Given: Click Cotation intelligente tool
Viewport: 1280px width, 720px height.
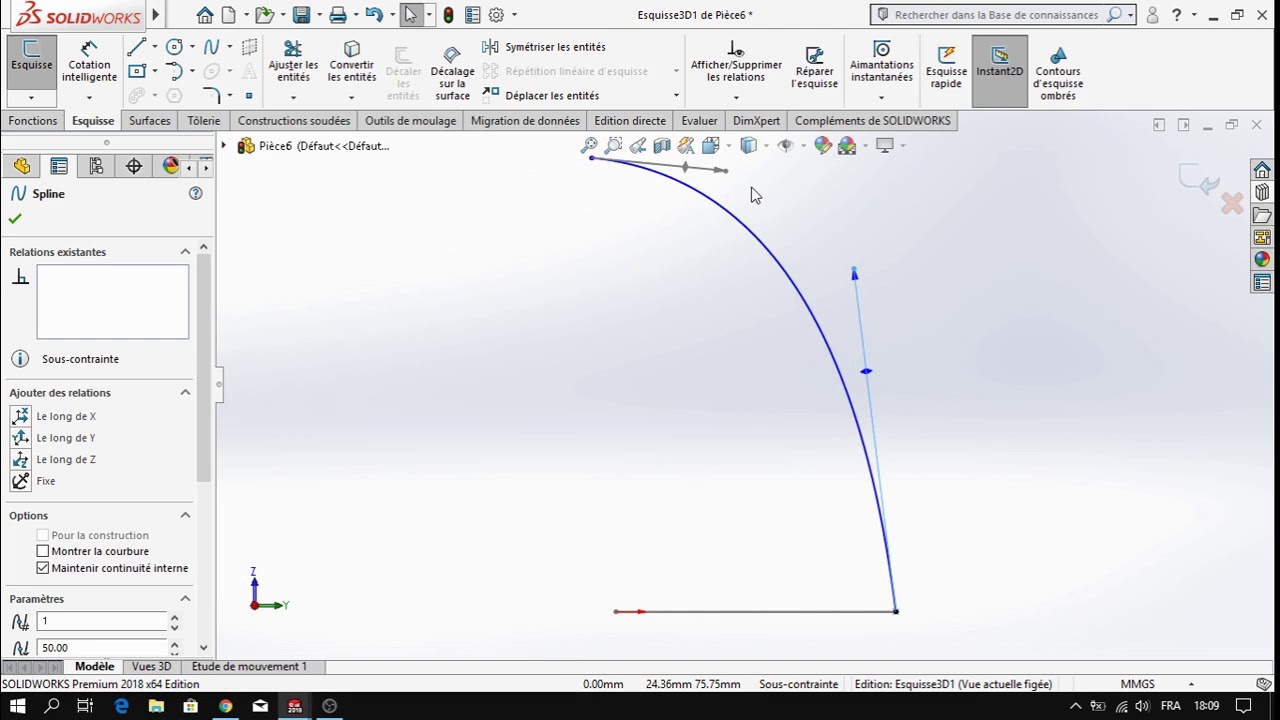Looking at the screenshot, I should pos(89,62).
